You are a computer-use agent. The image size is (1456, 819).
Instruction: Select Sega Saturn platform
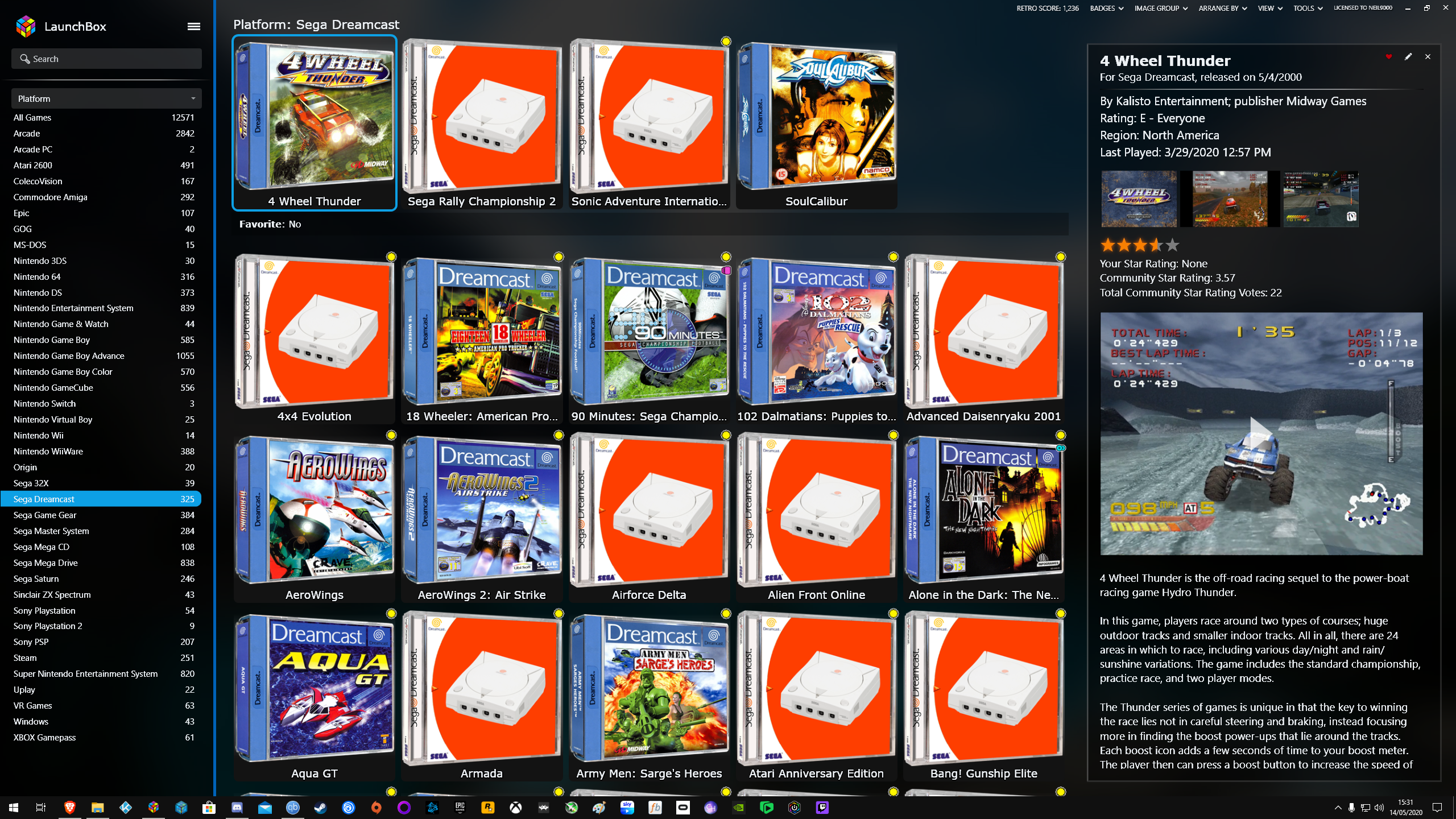coord(101,578)
